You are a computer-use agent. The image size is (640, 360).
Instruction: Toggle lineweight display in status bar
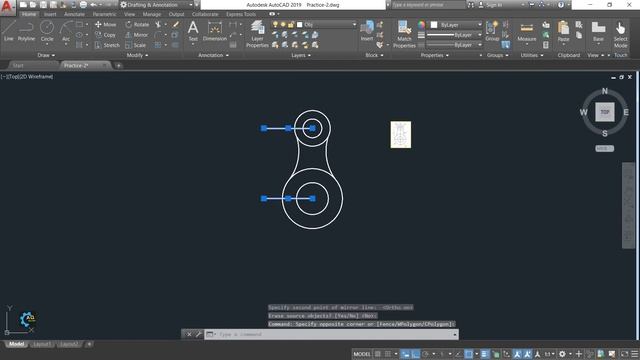click(484, 354)
